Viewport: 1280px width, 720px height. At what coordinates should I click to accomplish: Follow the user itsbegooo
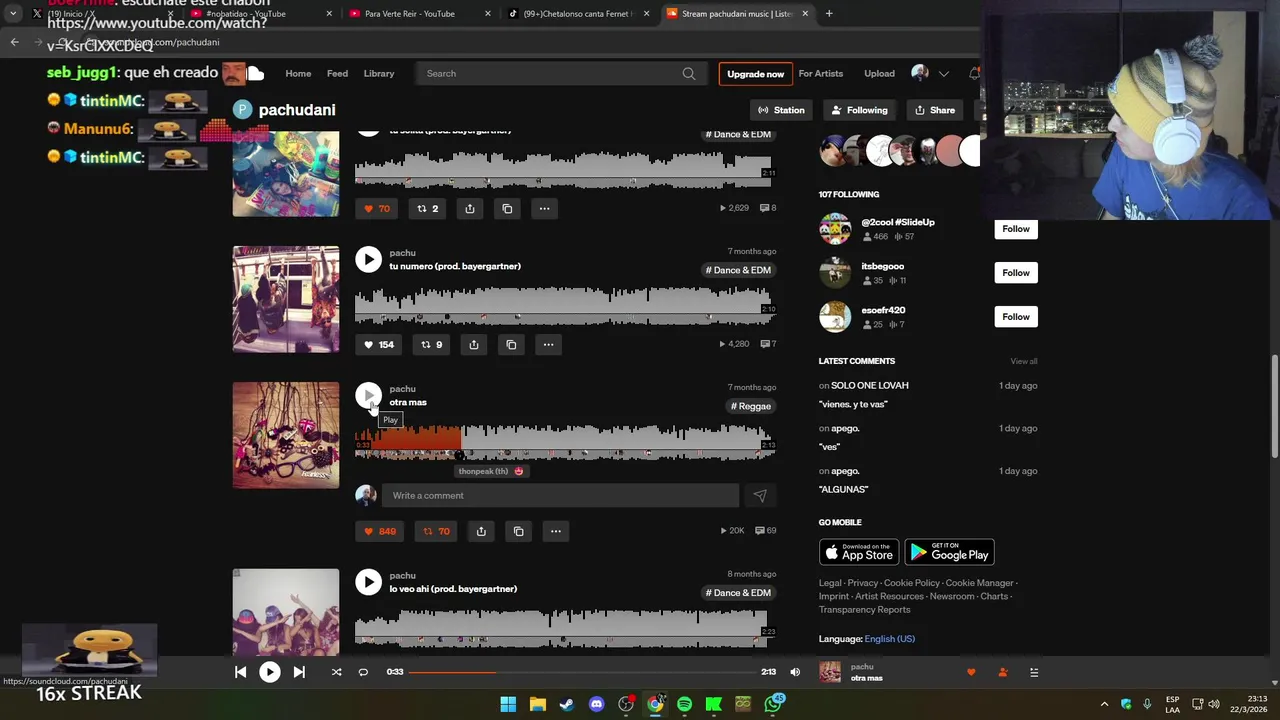(x=1015, y=273)
